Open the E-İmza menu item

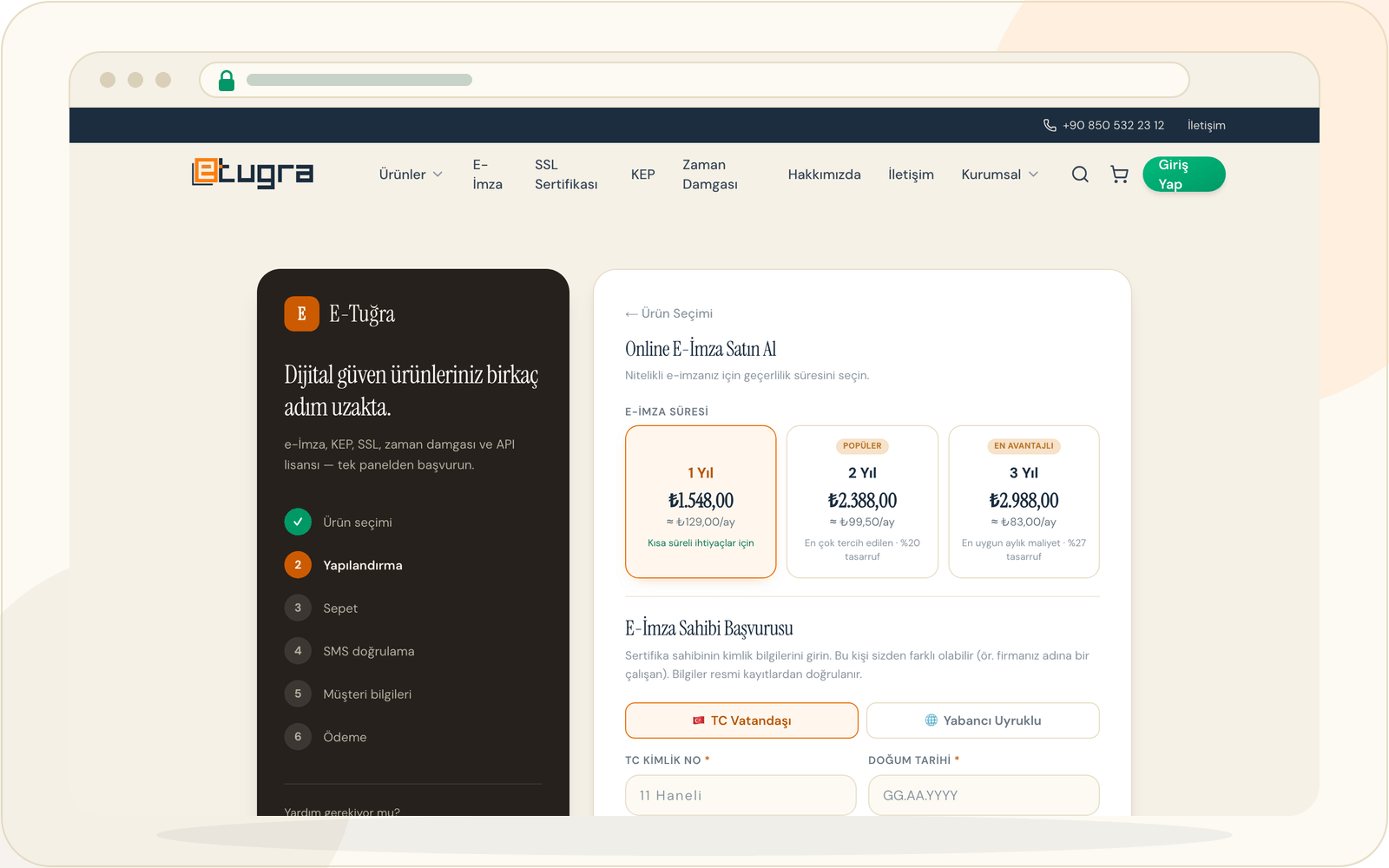tap(488, 174)
